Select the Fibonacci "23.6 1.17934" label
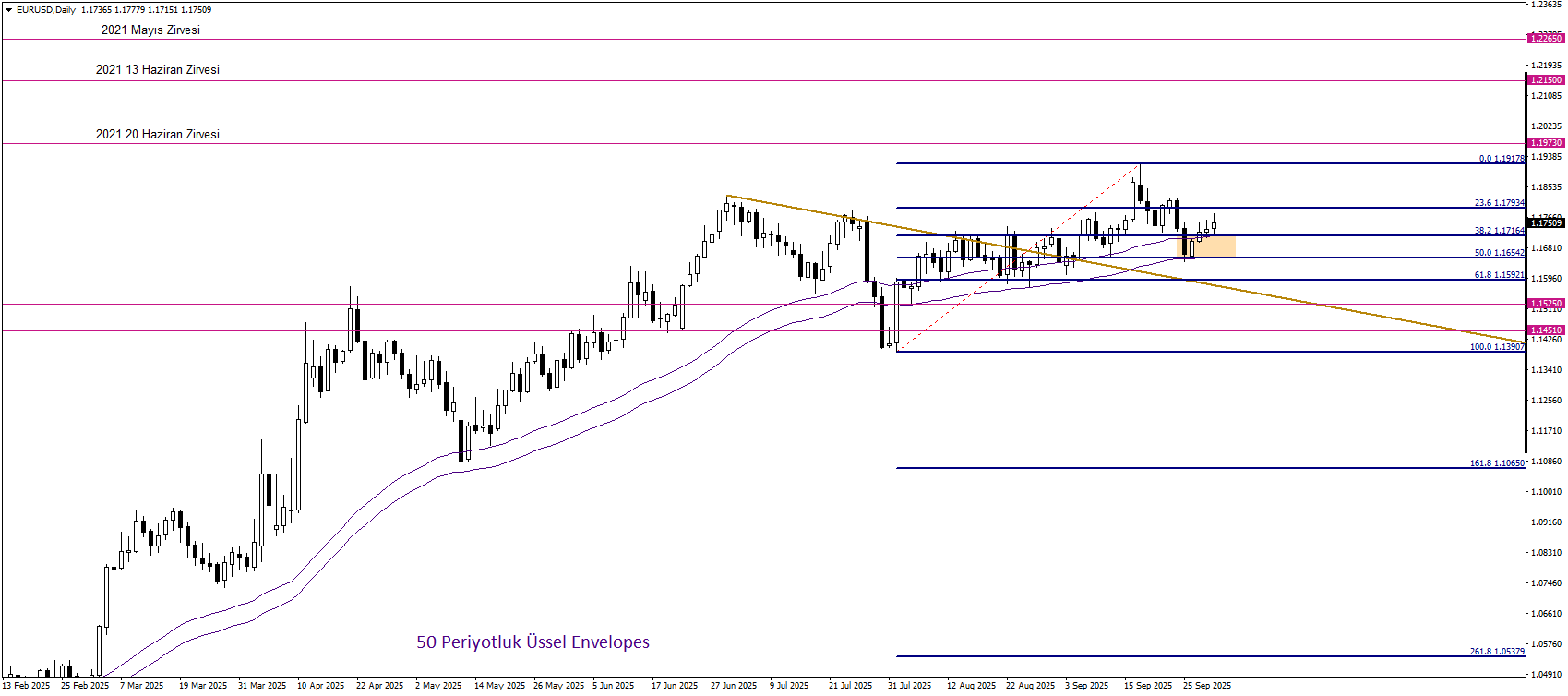 pos(1500,203)
